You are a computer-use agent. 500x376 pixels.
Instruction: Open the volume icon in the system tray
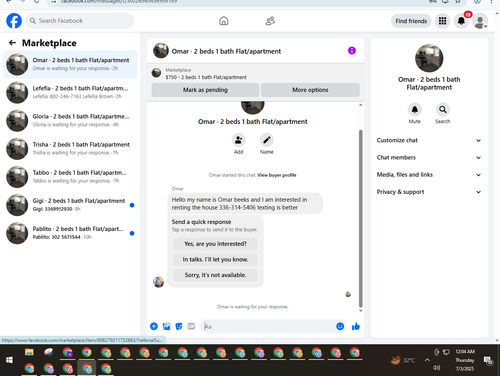pyautogui.click(x=437, y=368)
